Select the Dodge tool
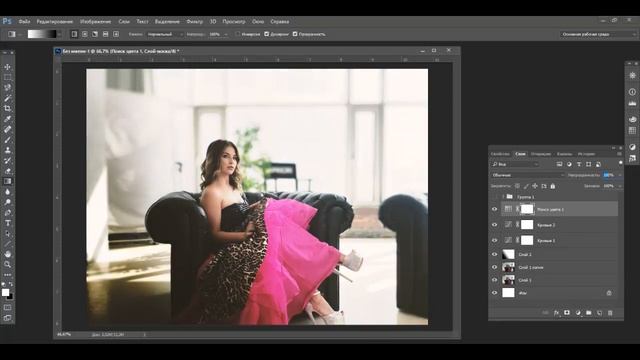 pos(7,202)
